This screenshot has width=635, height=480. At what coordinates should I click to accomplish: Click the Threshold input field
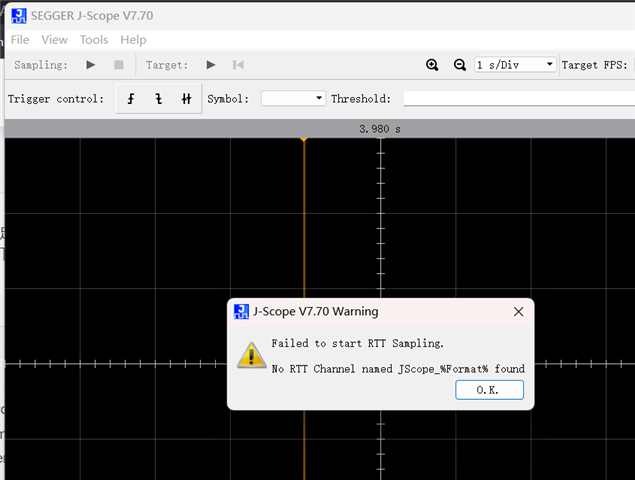519,98
